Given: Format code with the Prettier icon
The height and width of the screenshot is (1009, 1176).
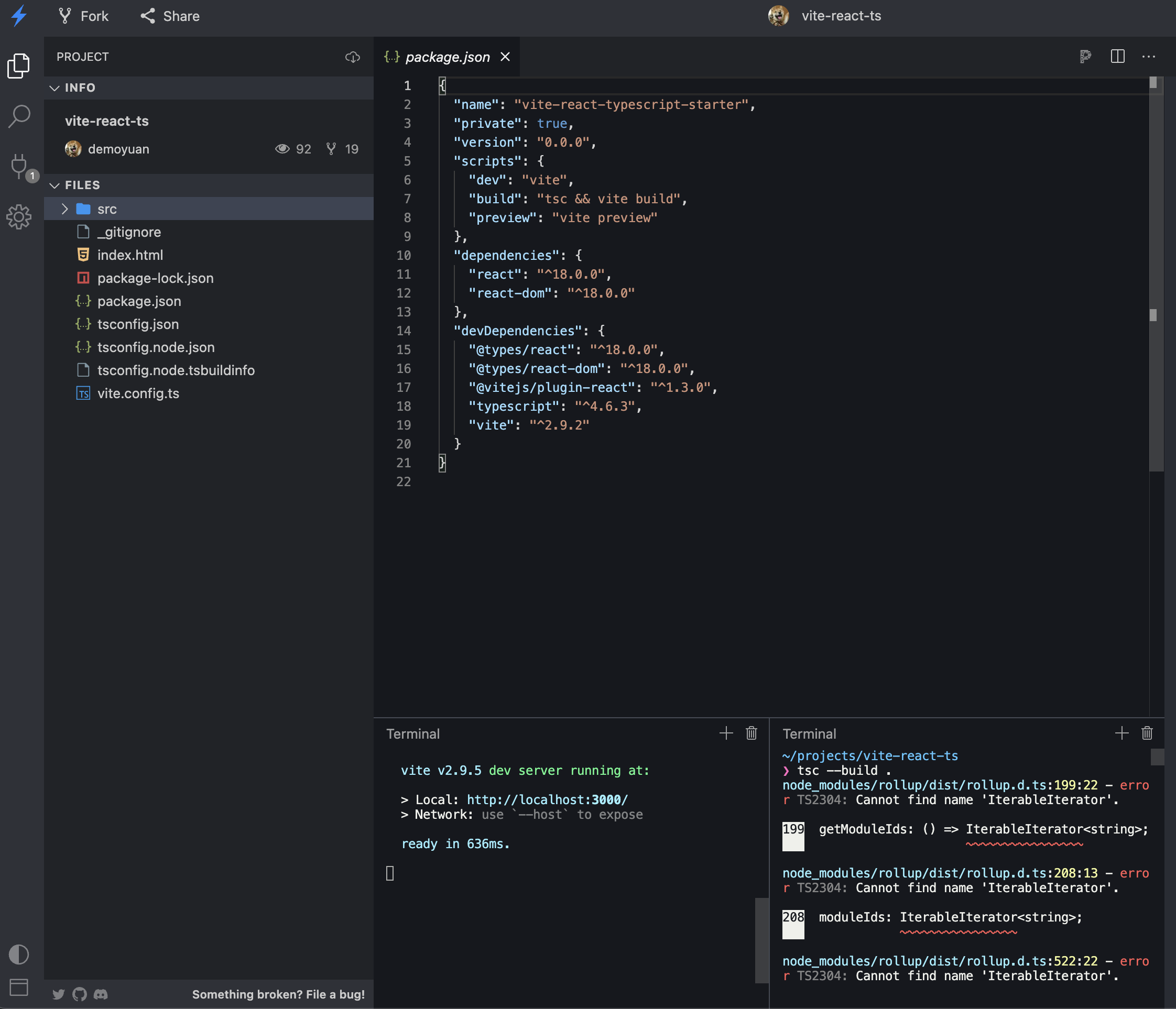Looking at the screenshot, I should [1086, 57].
